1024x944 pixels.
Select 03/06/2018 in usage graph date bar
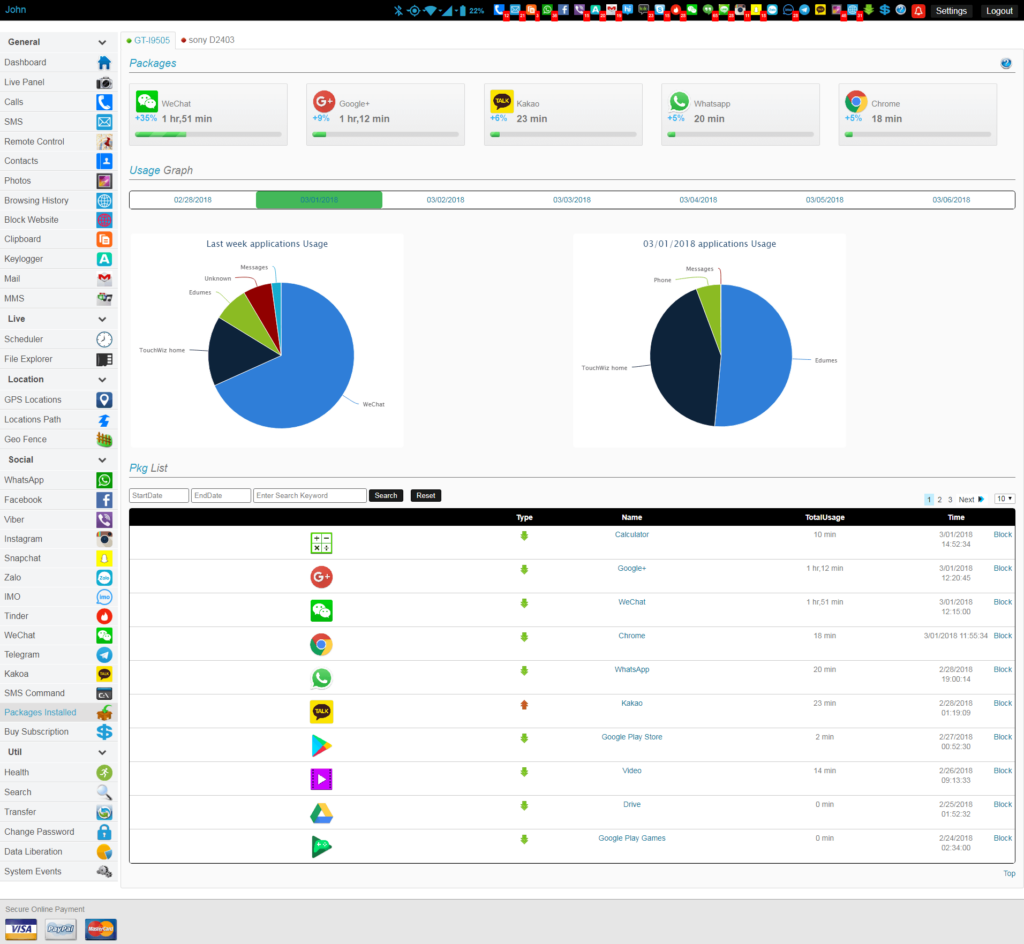pyautogui.click(x=951, y=200)
